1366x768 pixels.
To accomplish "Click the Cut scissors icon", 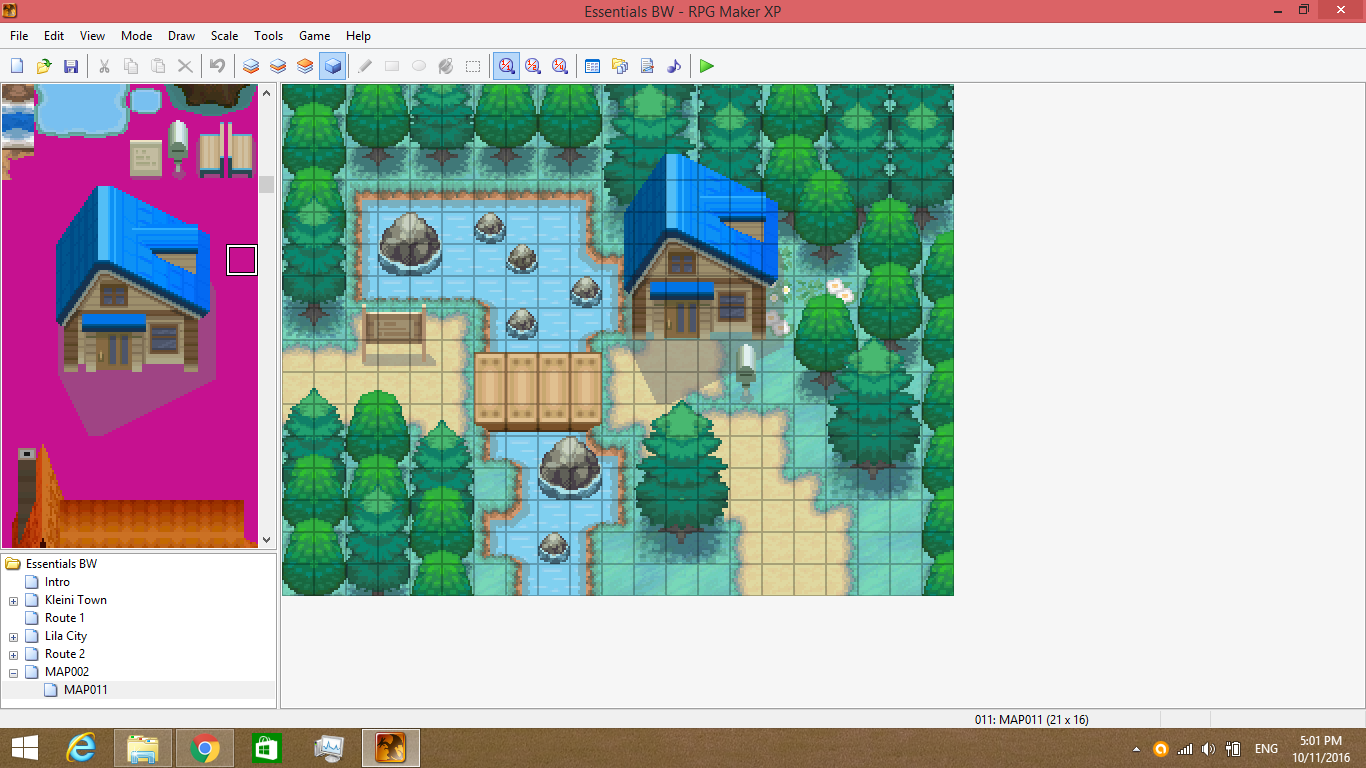I will [x=104, y=66].
